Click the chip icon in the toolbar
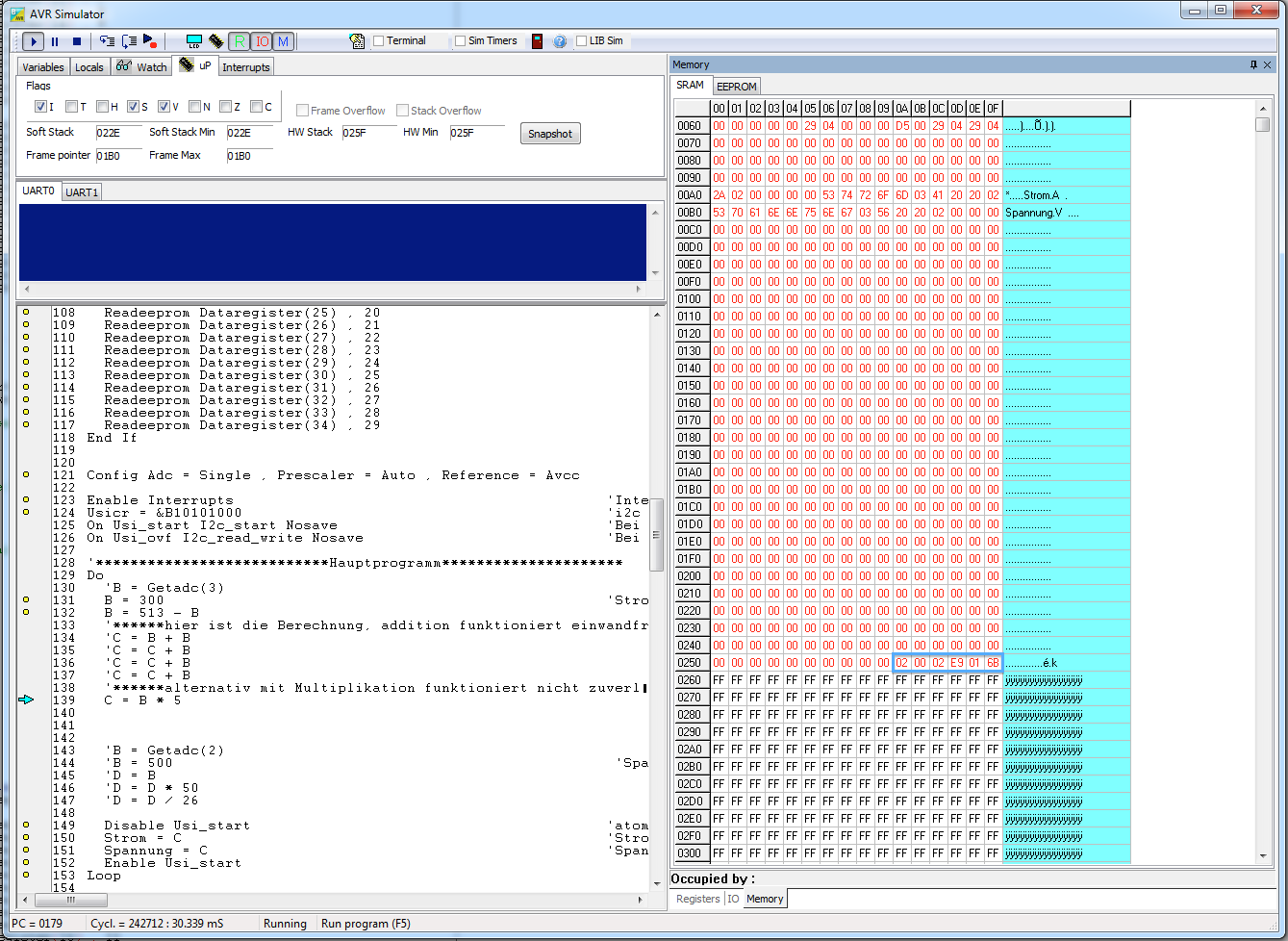 coord(216,41)
